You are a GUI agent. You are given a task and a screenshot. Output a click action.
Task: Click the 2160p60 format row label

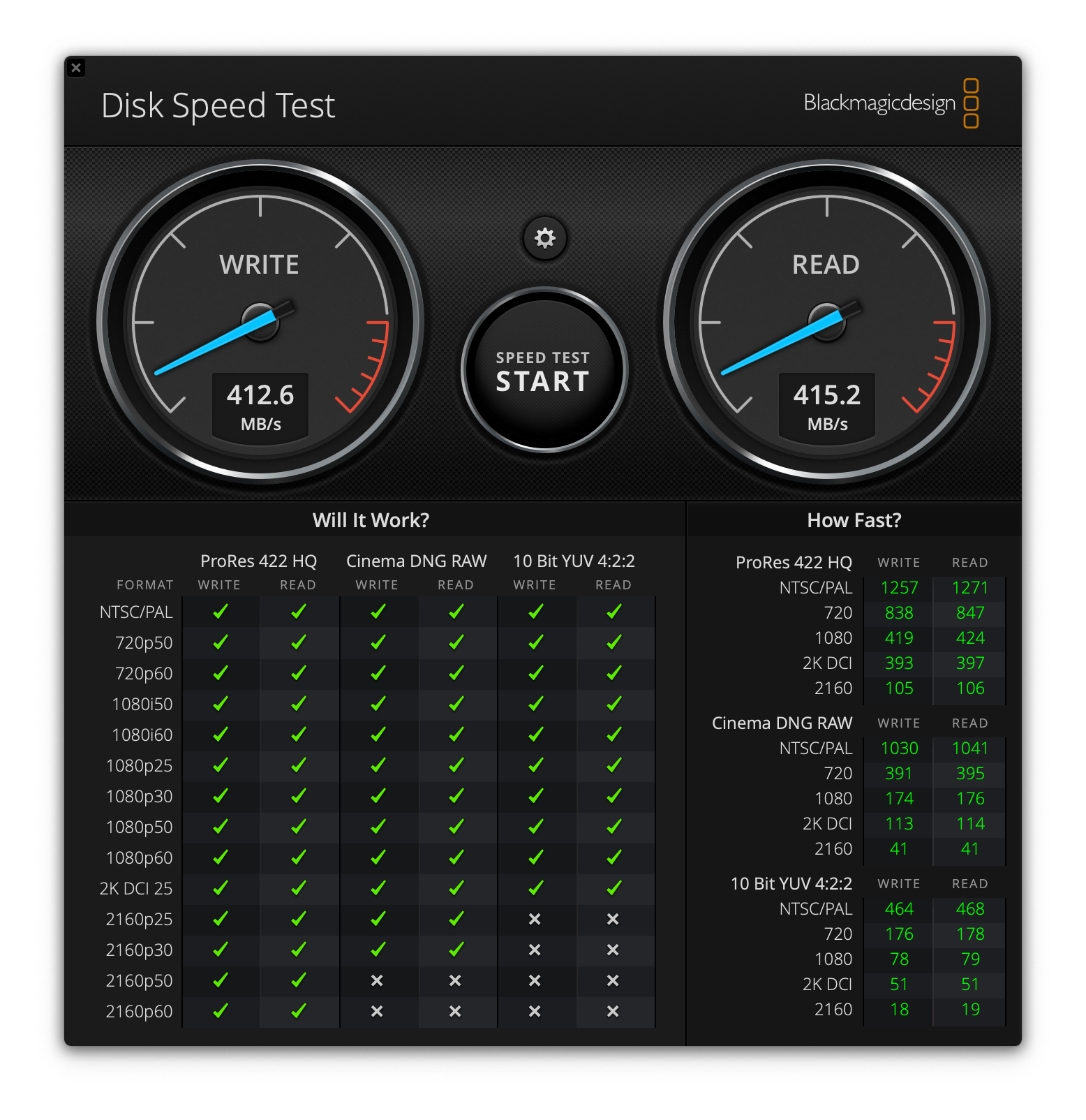139,1011
